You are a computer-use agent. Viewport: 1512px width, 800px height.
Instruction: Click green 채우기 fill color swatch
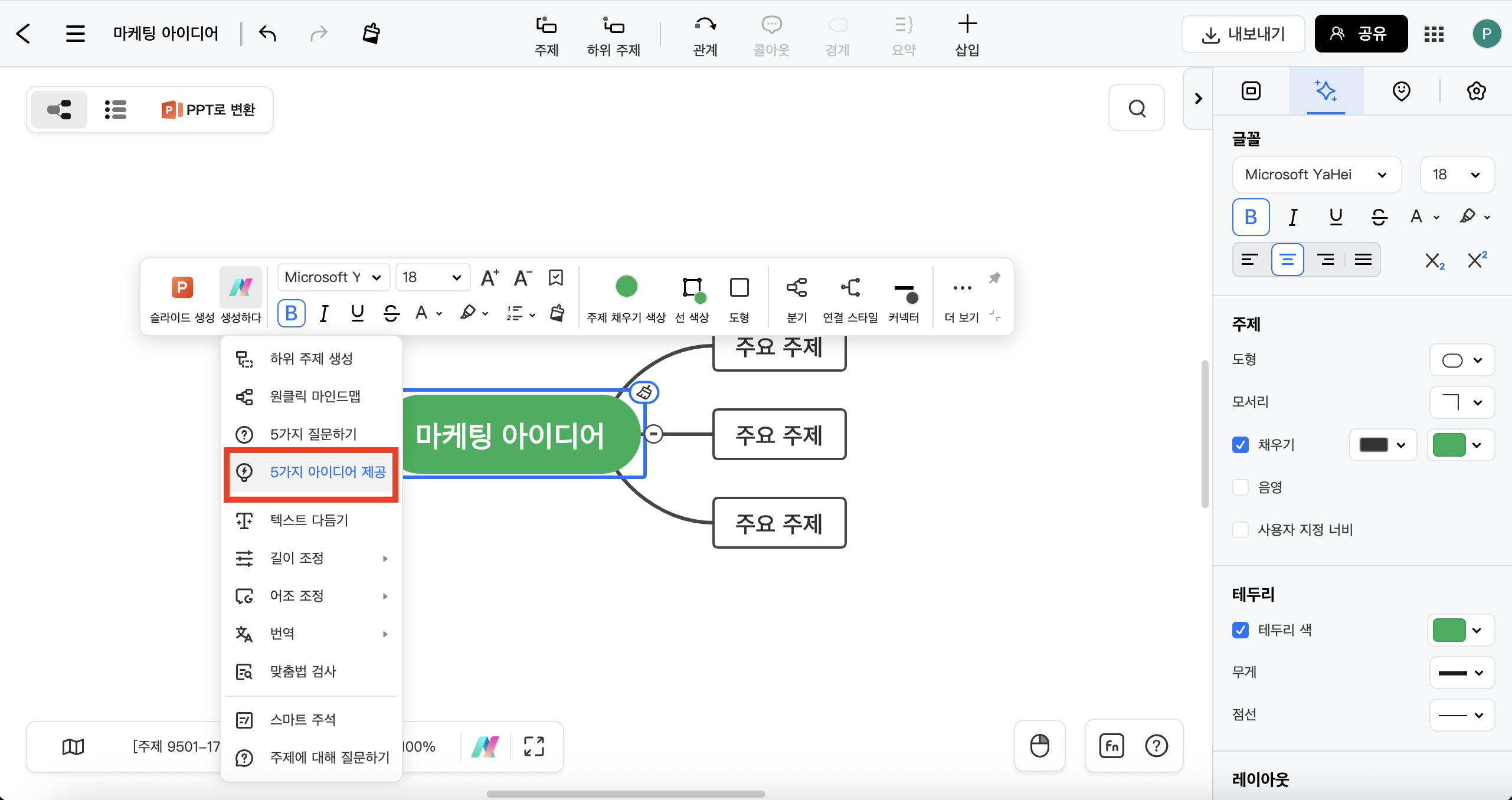1449,445
